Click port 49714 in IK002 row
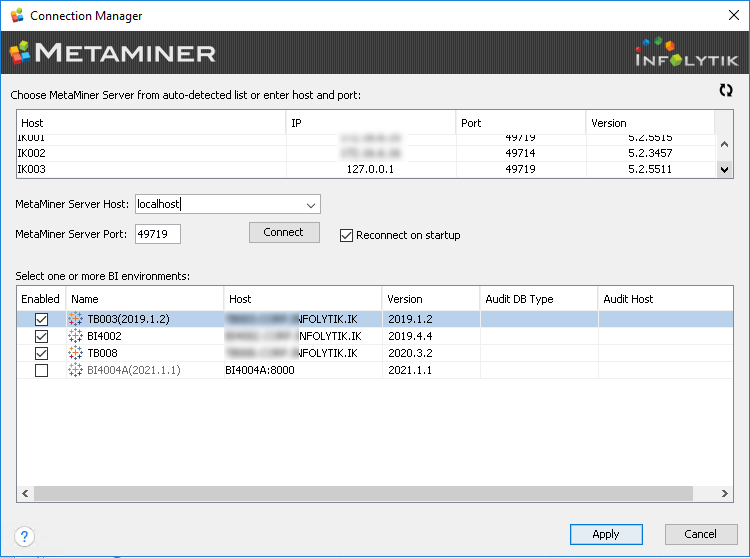This screenshot has height=558, width=750. click(520, 153)
